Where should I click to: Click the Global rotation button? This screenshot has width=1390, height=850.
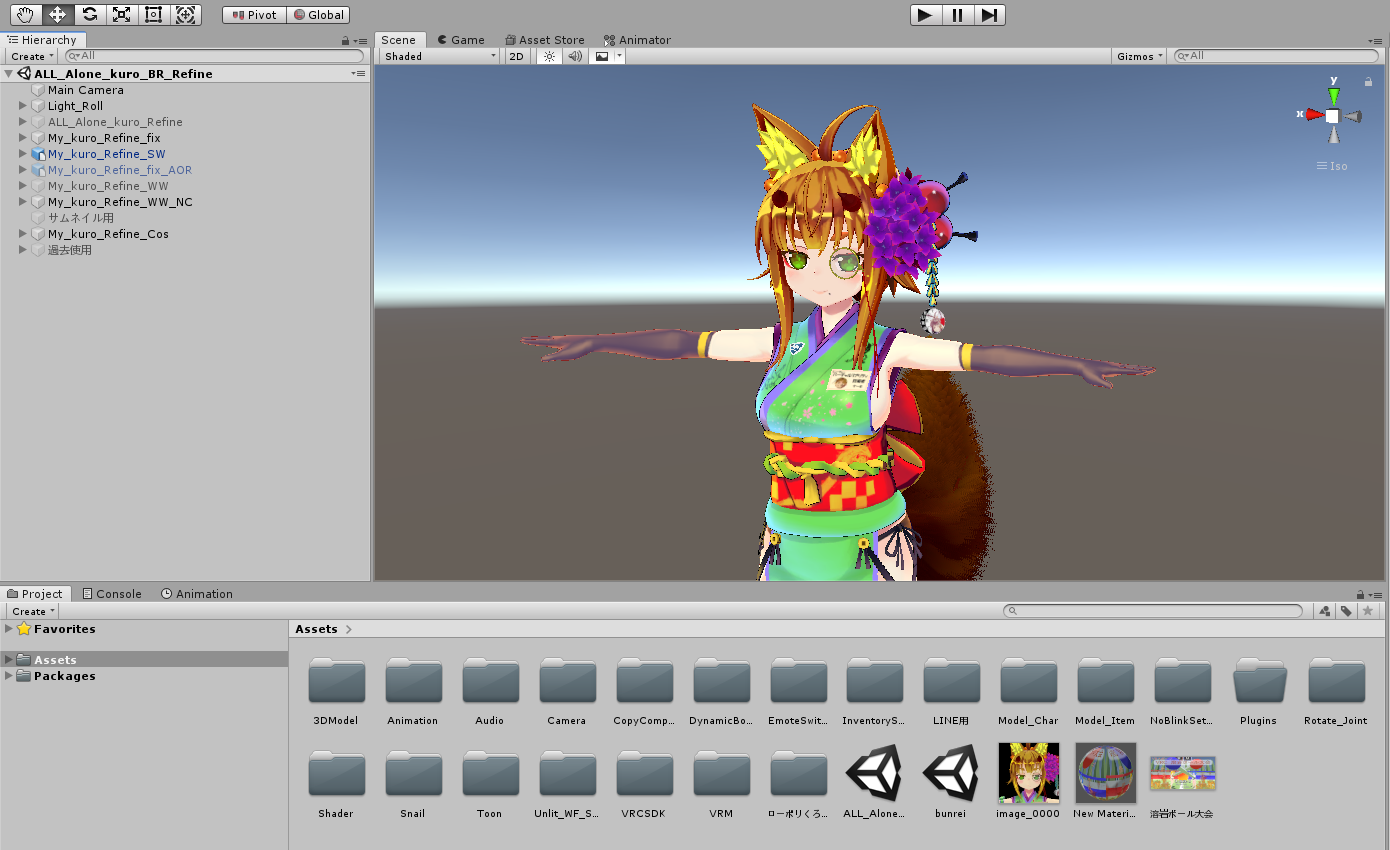coord(318,15)
